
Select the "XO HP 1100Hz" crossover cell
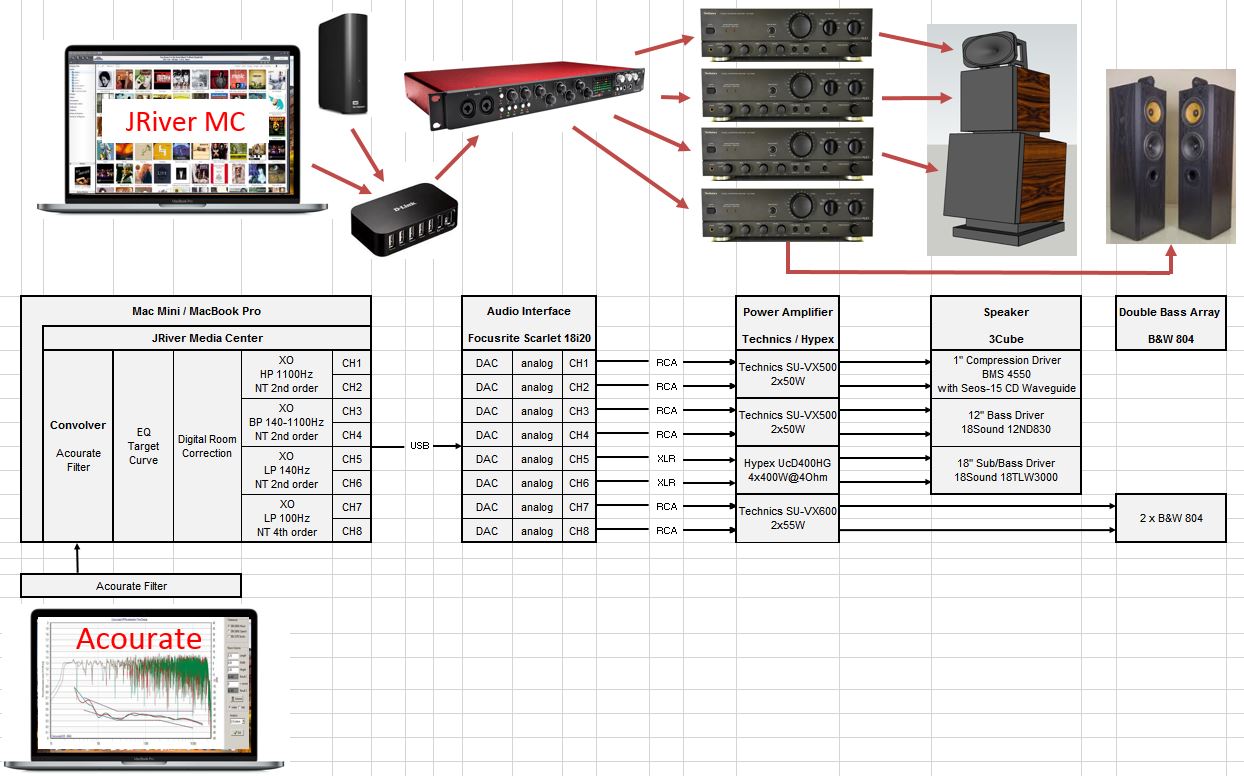pos(287,374)
